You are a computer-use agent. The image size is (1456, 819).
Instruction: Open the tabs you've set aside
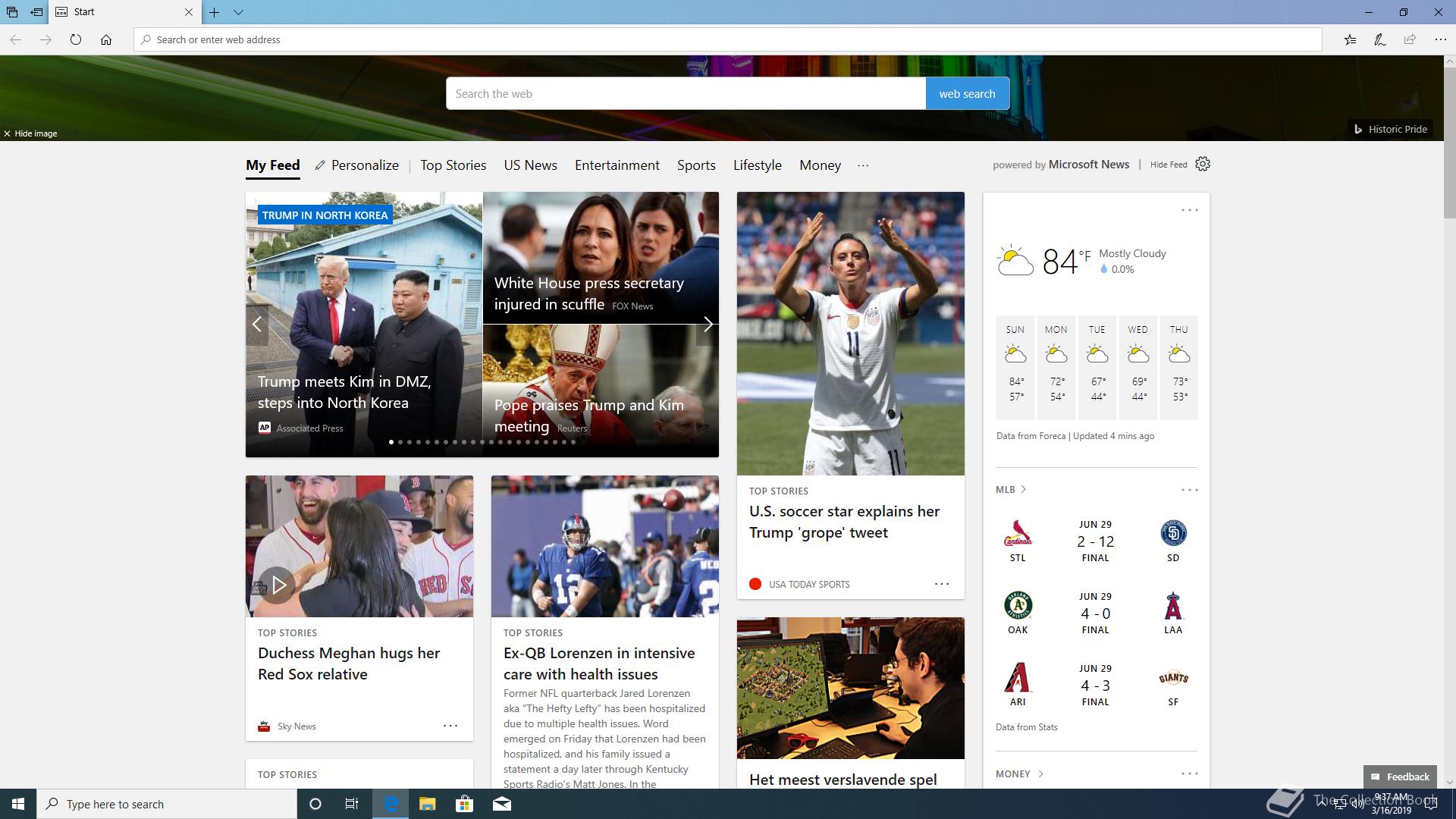[x=12, y=12]
